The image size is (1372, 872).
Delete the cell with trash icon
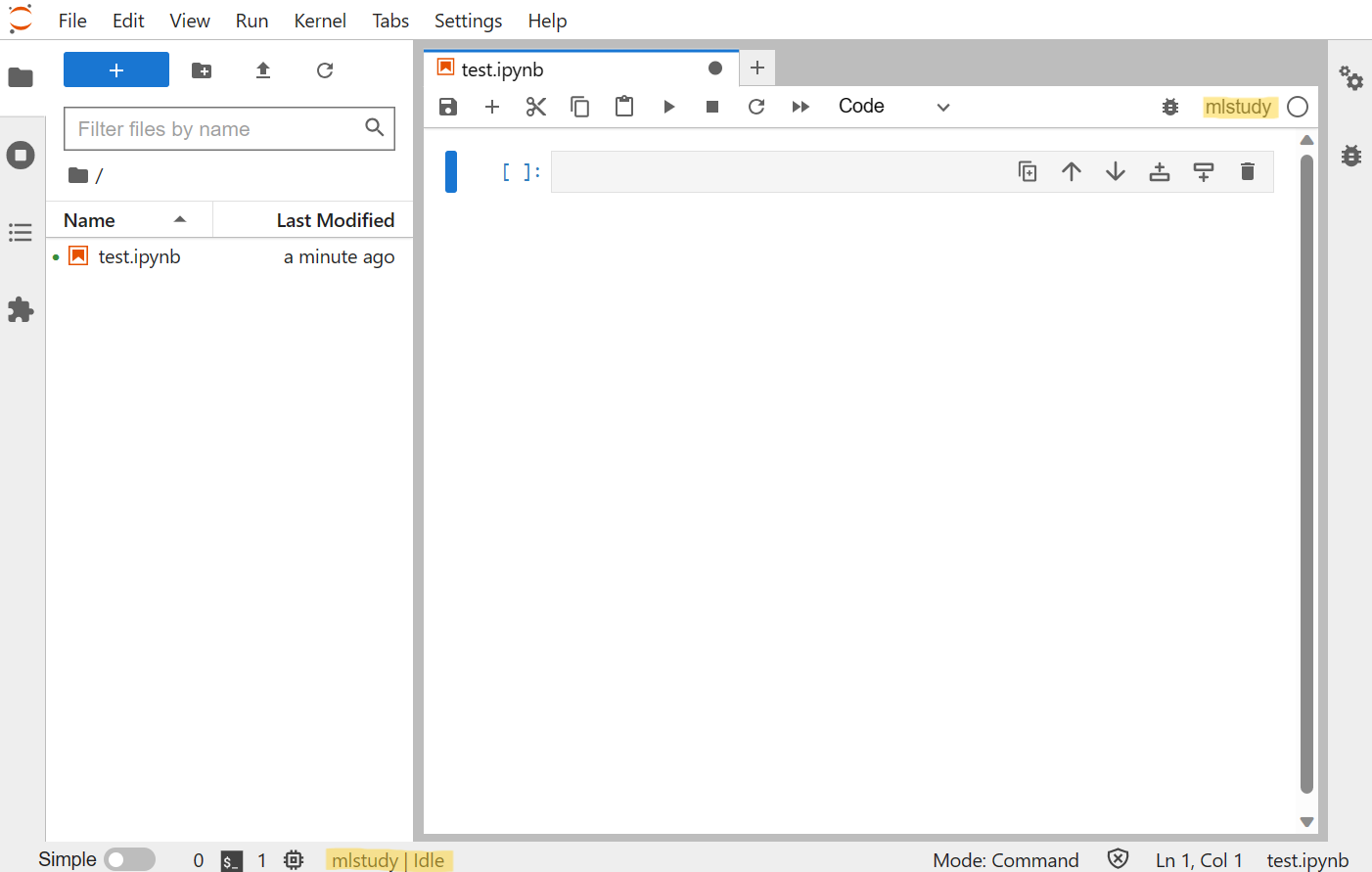tap(1248, 172)
